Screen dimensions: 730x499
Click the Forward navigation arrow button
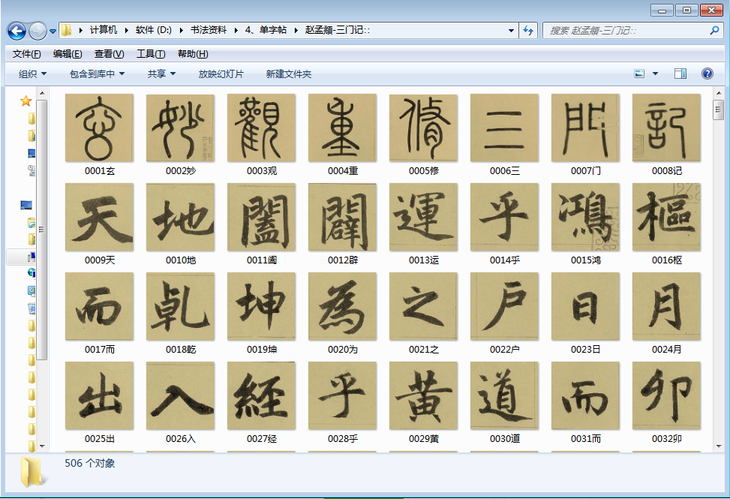coord(38,31)
